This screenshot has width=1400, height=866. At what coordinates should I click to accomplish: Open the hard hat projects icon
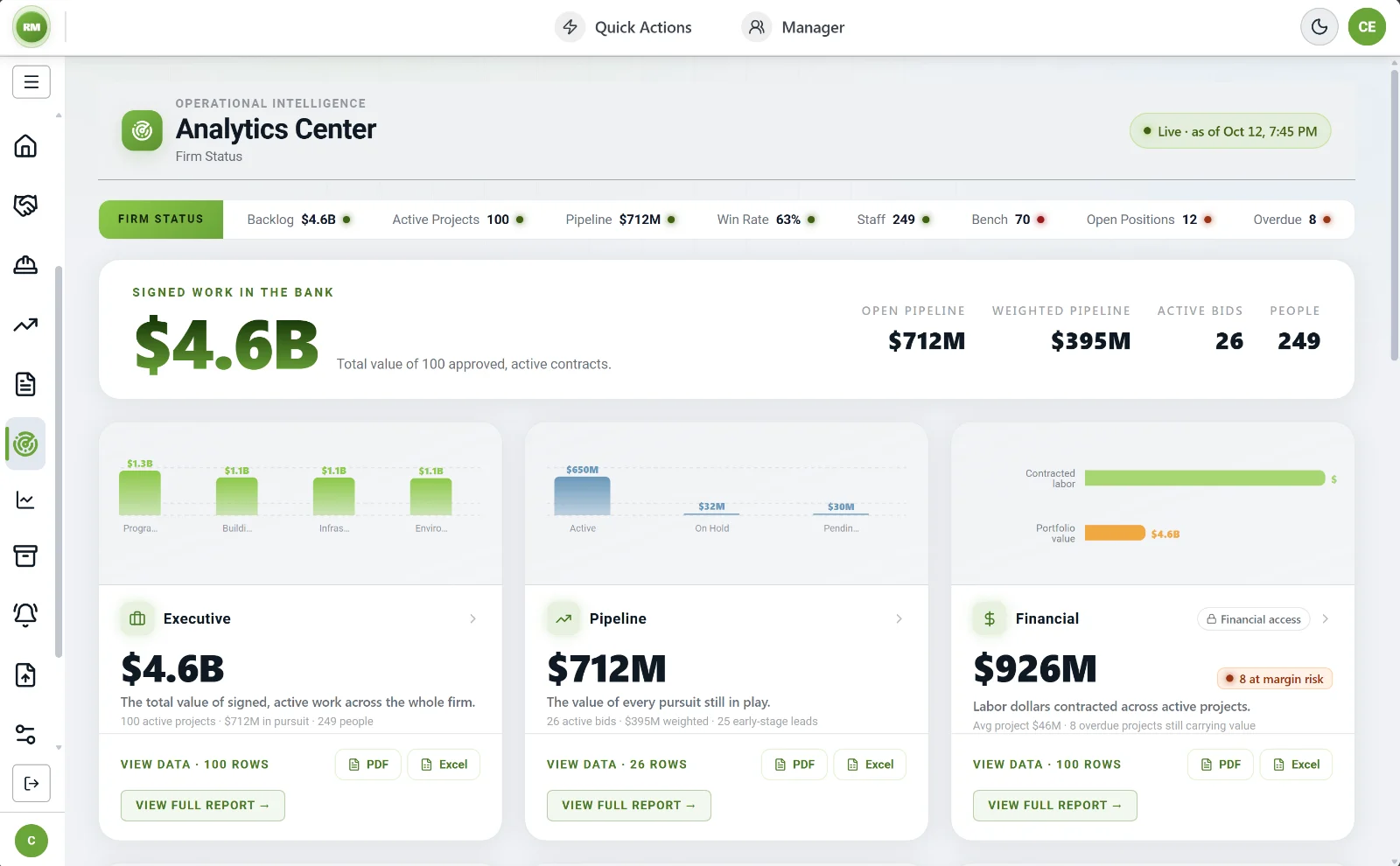tap(25, 265)
